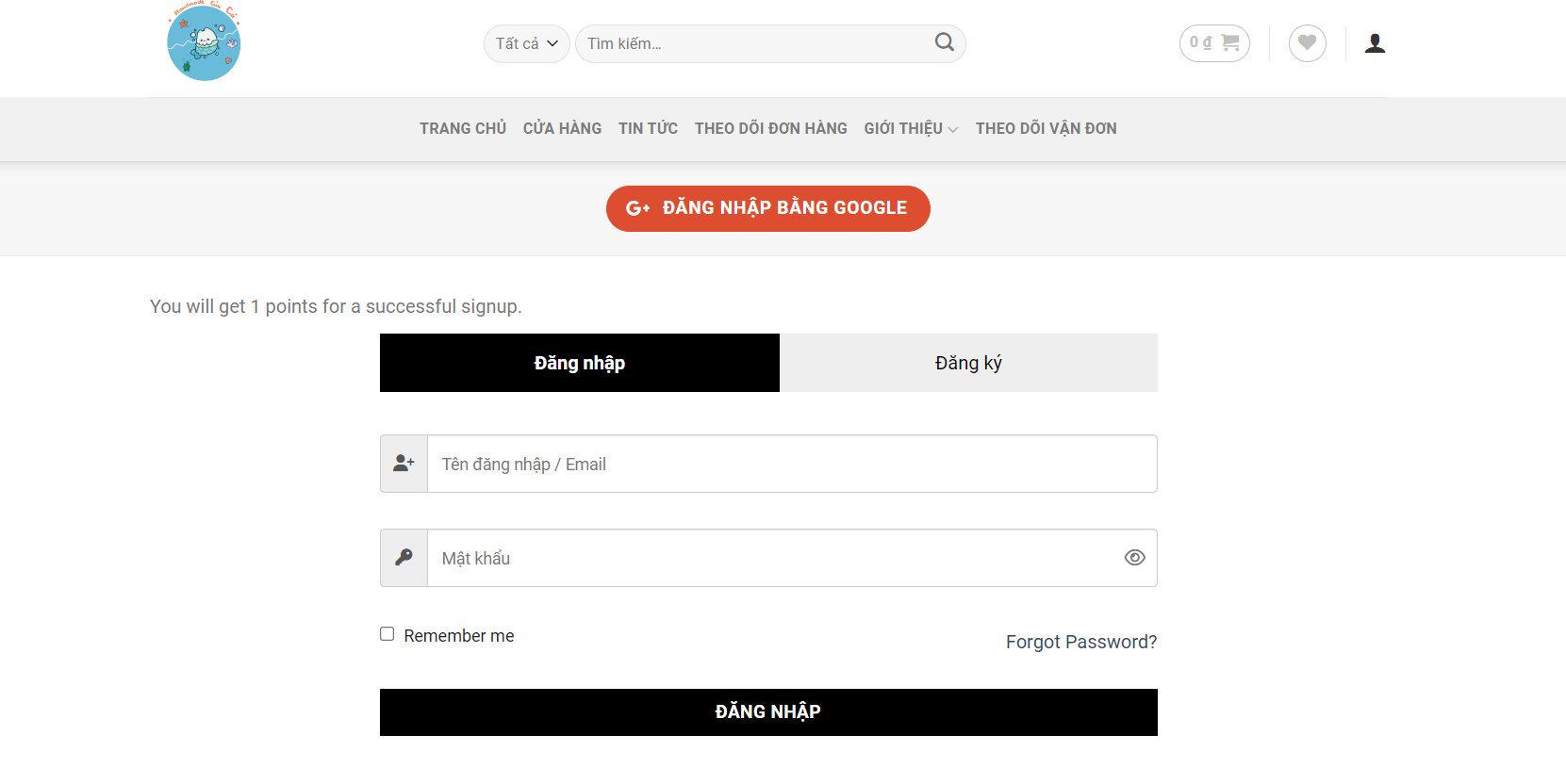Check the Remember me checkbox
This screenshot has height=784, width=1566.
pyautogui.click(x=387, y=634)
